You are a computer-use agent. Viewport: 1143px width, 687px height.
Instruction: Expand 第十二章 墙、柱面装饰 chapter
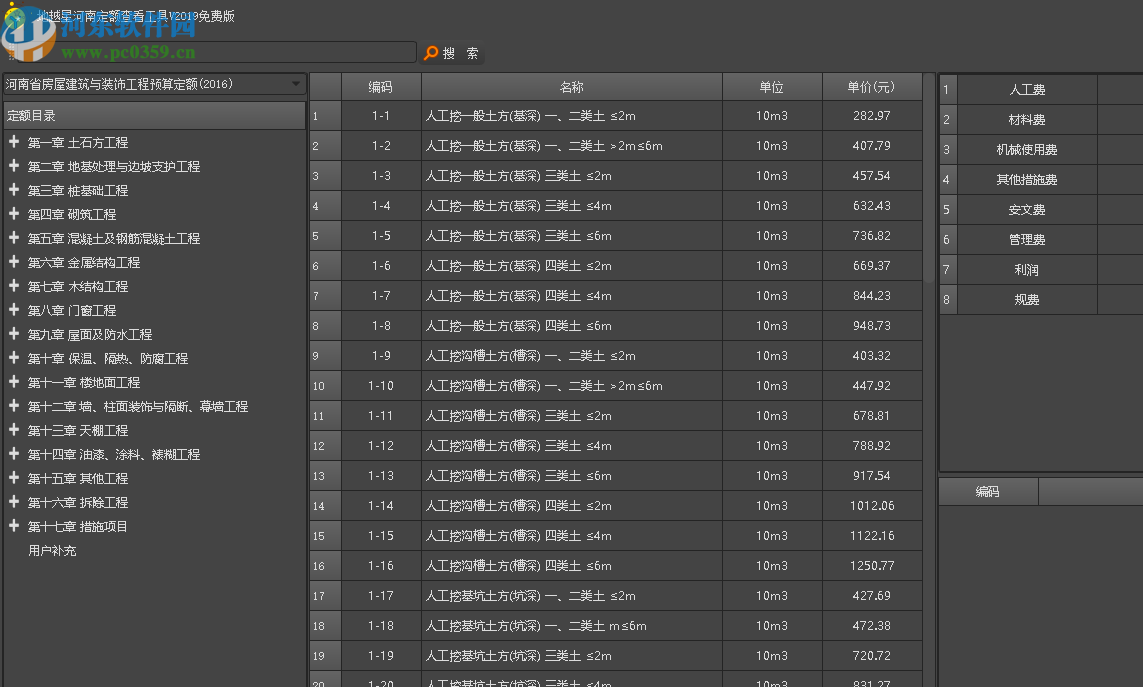click(13, 406)
